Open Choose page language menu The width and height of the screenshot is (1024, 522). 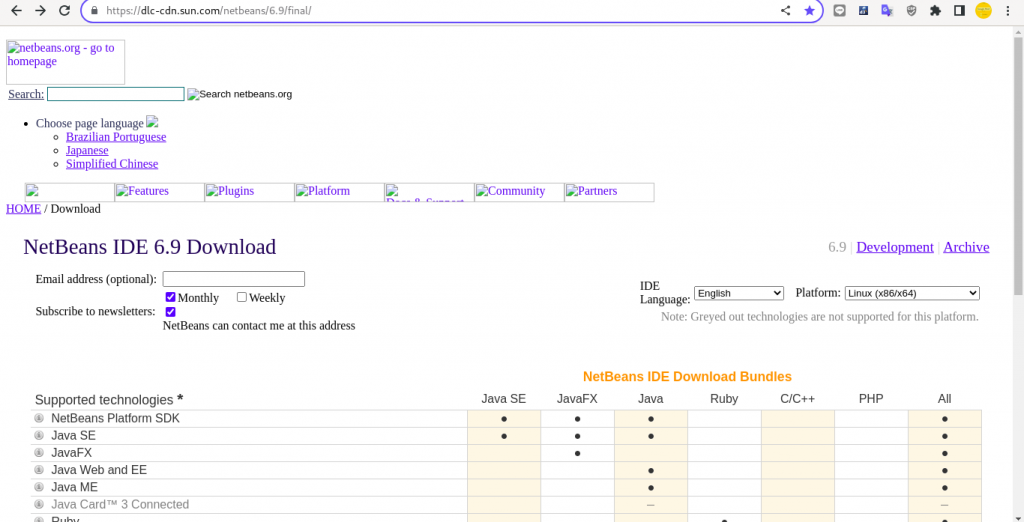(97, 123)
